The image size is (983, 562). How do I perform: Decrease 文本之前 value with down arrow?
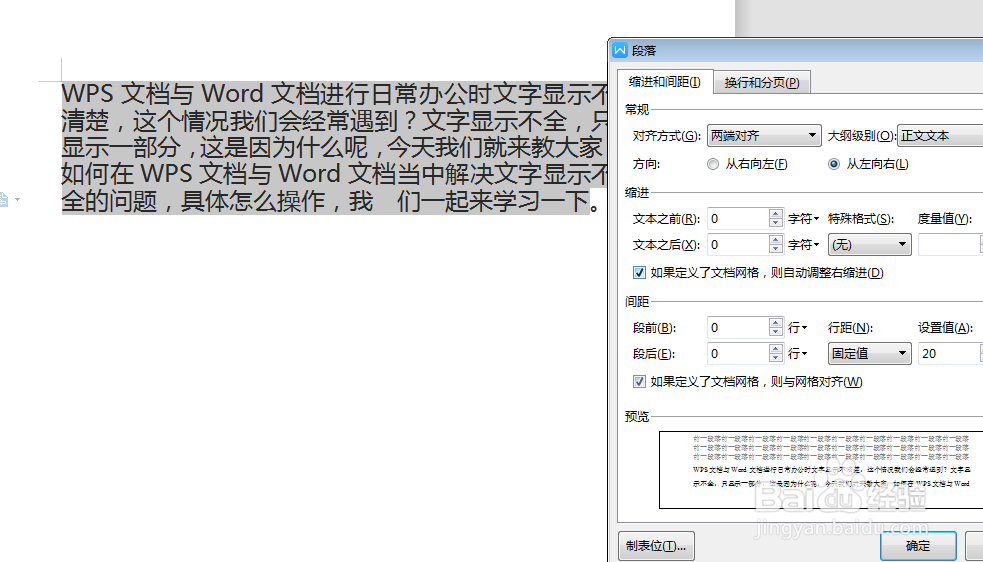point(775,223)
